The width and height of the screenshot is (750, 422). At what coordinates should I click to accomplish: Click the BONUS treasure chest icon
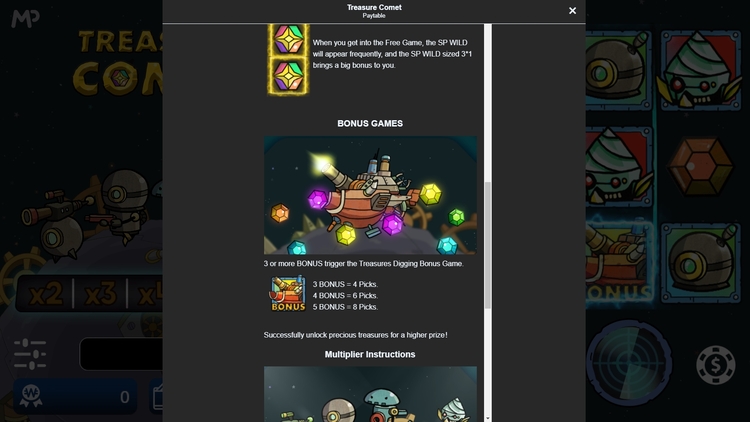click(x=288, y=293)
